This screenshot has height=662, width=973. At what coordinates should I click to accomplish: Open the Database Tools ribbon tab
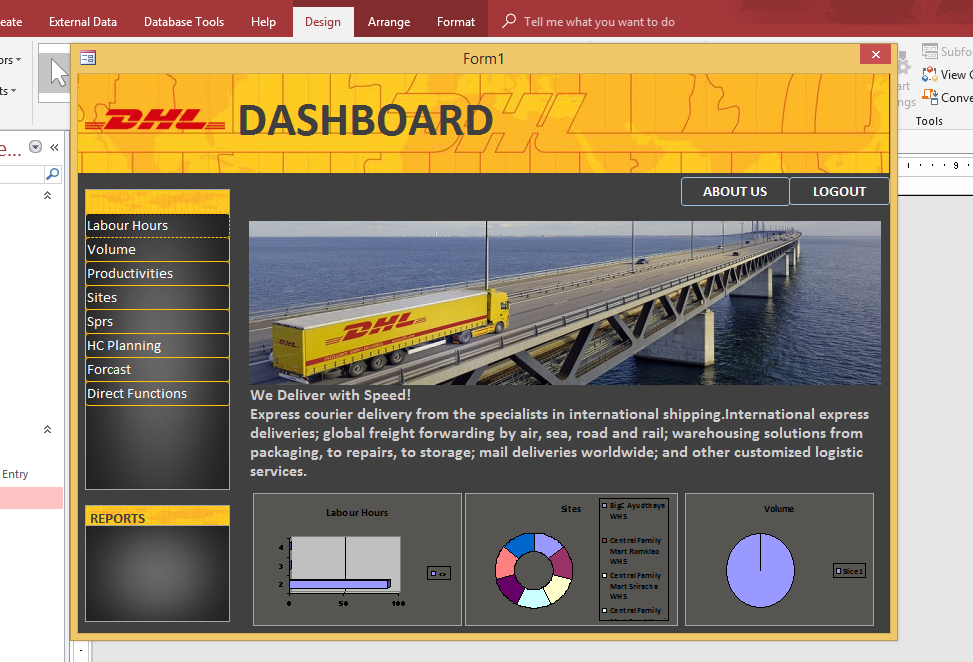tap(184, 22)
